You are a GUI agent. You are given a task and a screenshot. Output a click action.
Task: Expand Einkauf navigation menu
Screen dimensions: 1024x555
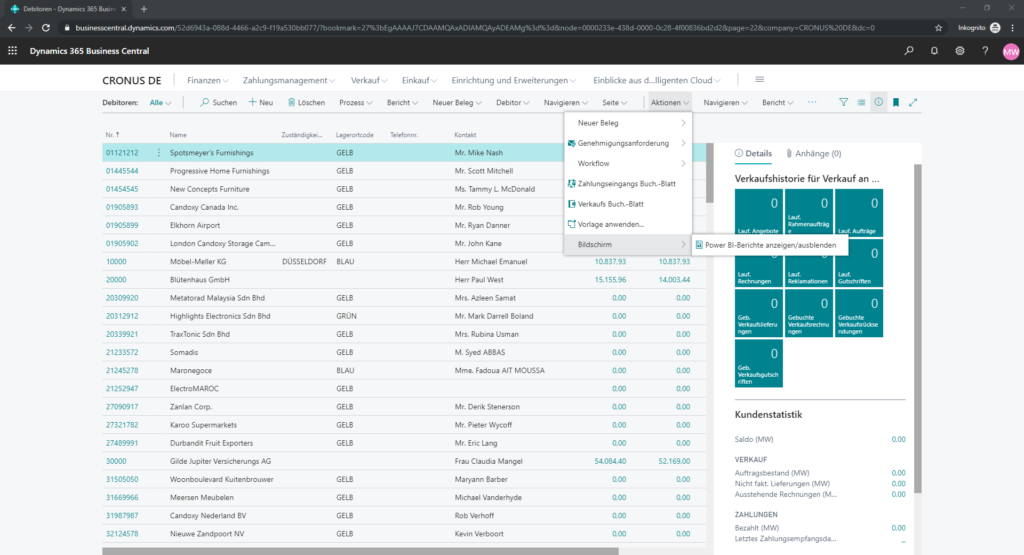419,80
